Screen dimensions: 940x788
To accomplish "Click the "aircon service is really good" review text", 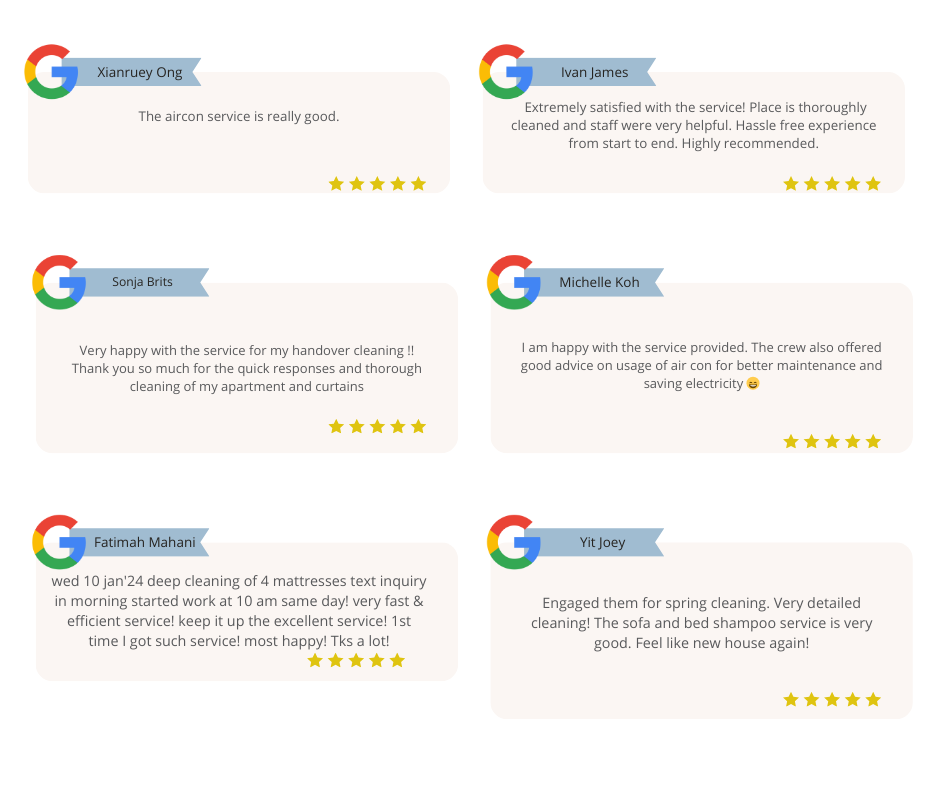I will tap(239, 117).
